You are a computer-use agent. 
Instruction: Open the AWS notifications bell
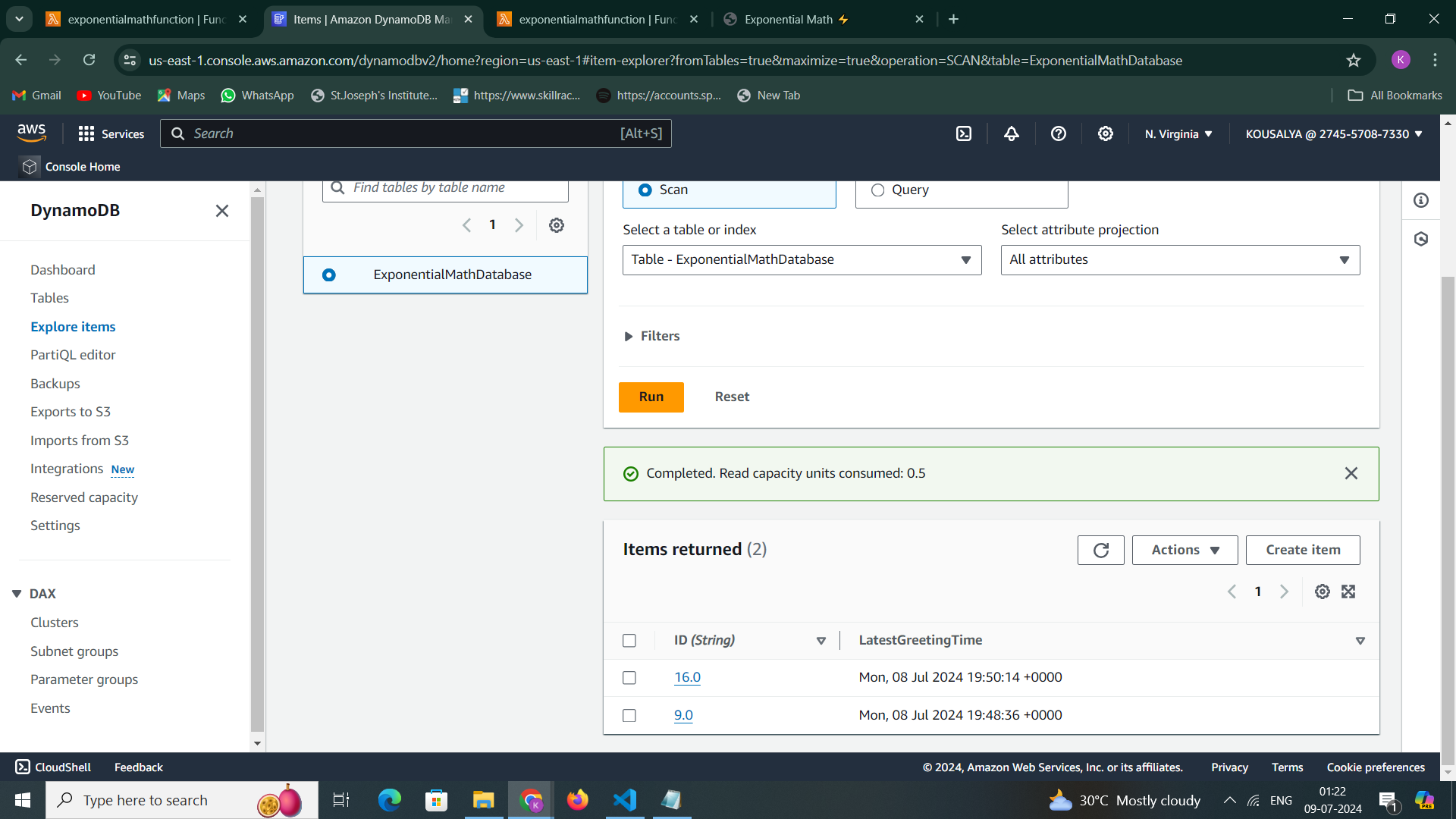[1011, 134]
